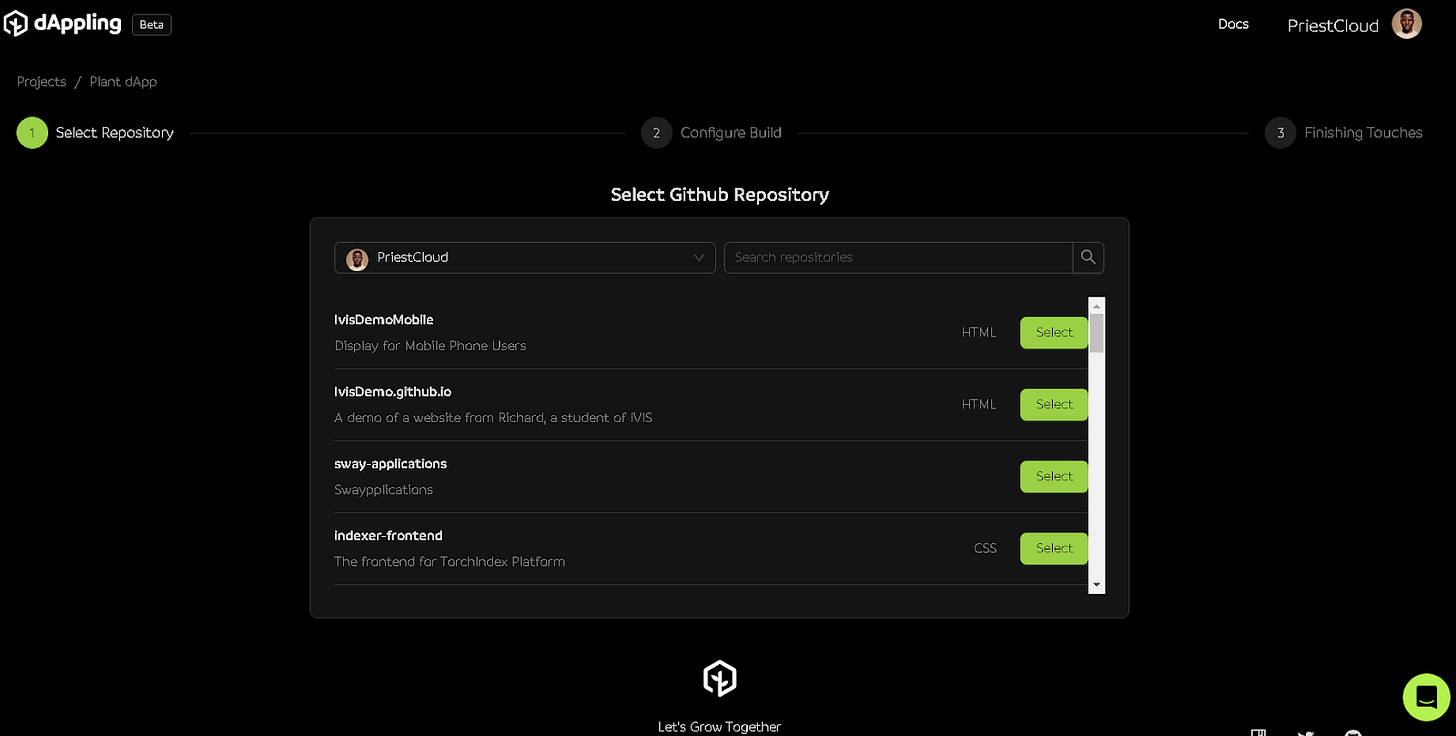Click the search magnifier icon
The image size is (1456, 736).
tap(1088, 257)
